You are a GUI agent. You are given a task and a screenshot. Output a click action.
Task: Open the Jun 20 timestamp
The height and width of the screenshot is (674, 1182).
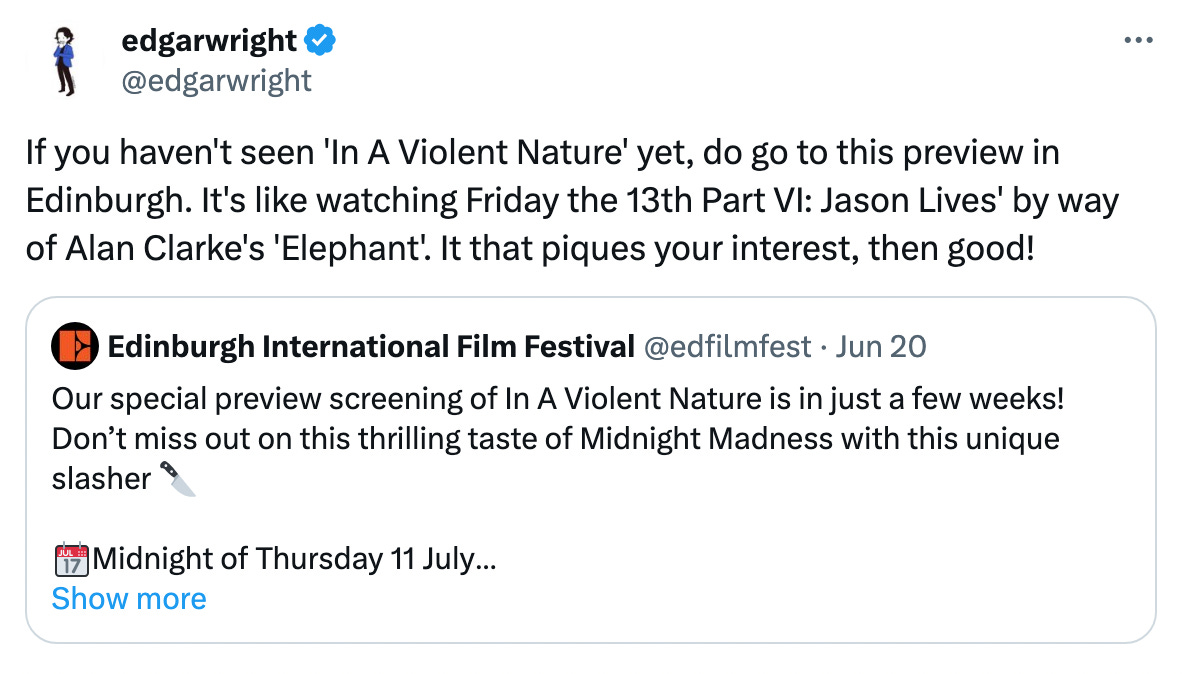point(880,347)
